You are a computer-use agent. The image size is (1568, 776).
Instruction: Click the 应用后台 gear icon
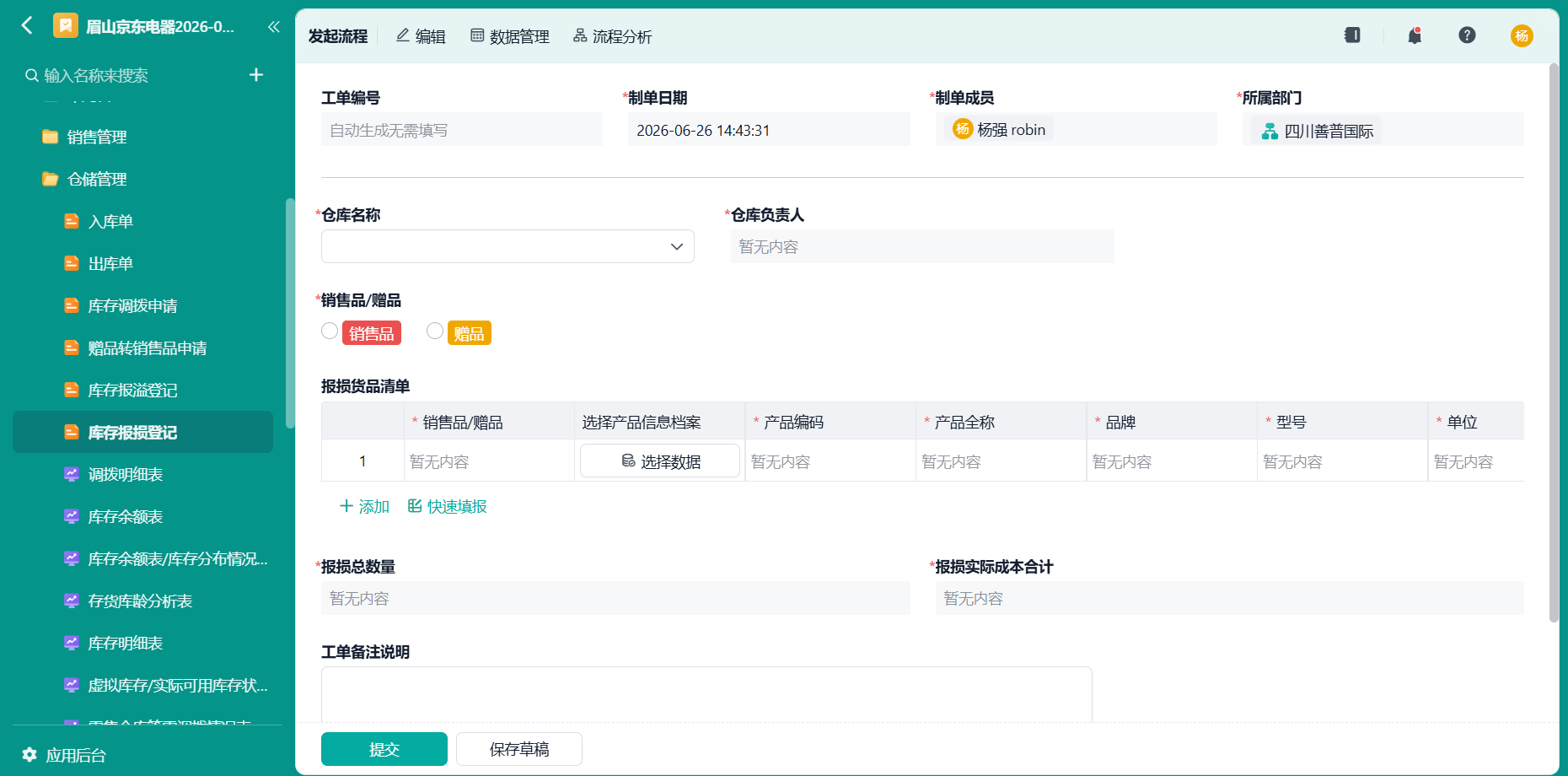[x=30, y=754]
